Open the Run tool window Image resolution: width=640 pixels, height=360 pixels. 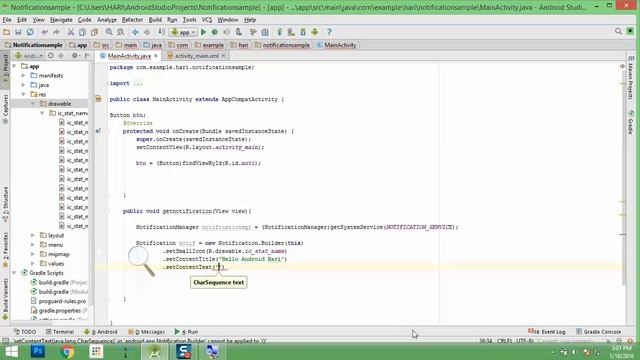(186, 332)
